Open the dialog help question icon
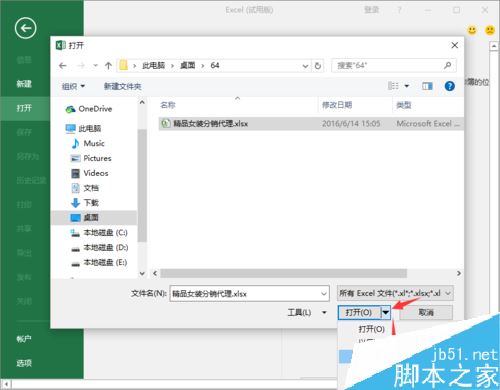 click(x=450, y=86)
